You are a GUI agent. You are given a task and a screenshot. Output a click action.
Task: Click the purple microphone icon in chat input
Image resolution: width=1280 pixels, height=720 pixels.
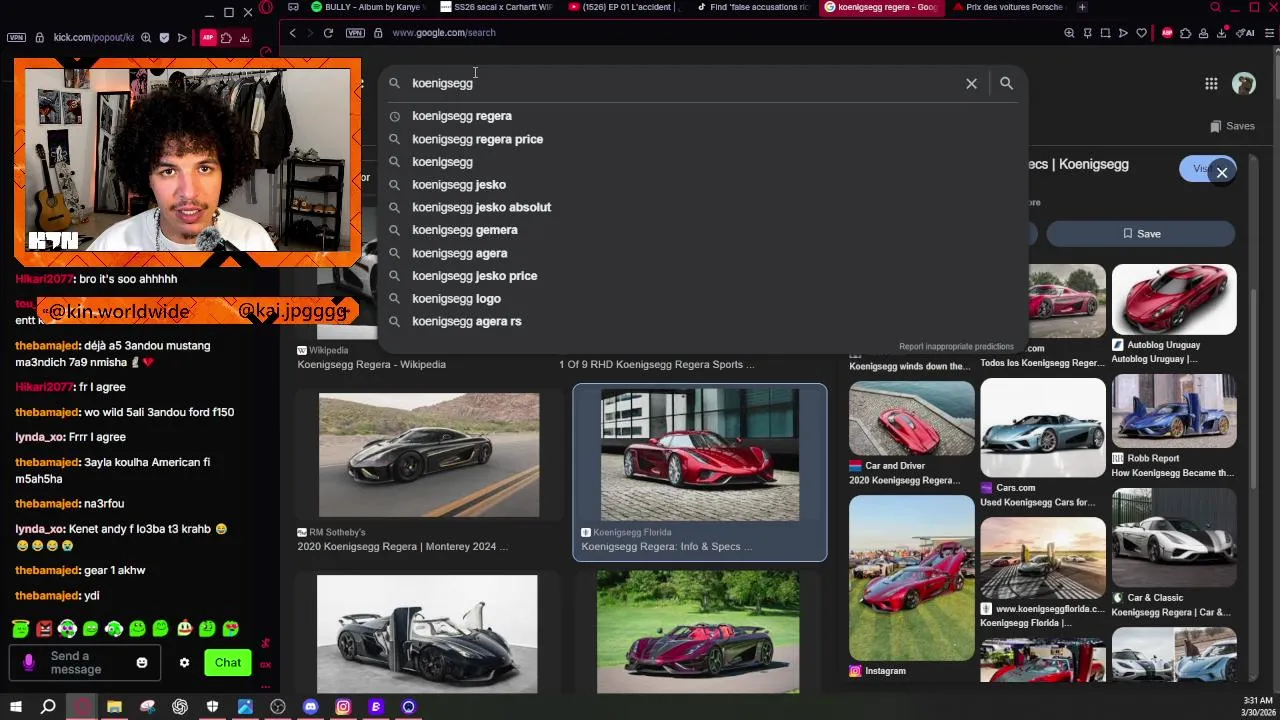click(x=28, y=663)
